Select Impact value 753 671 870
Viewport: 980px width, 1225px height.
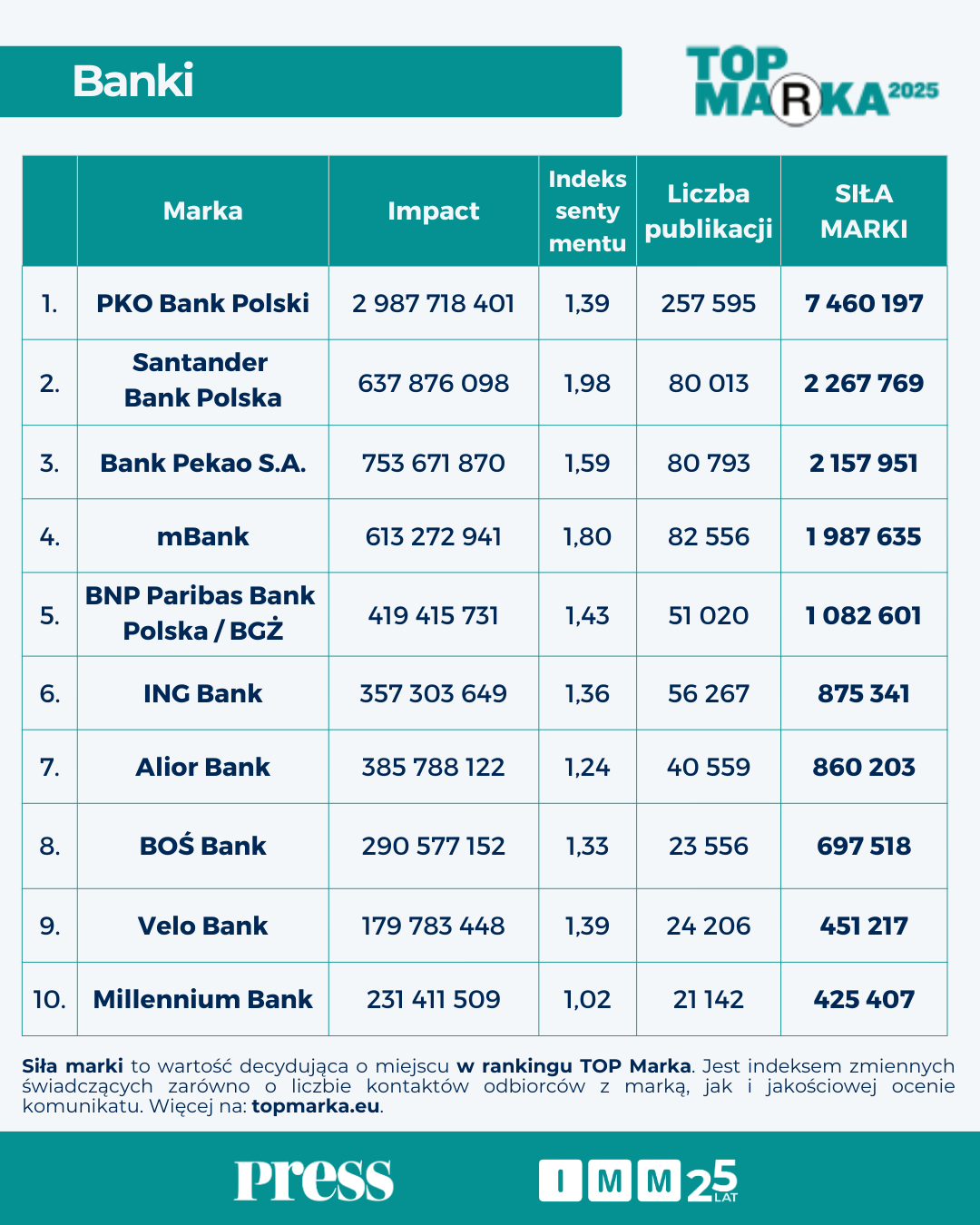click(434, 463)
